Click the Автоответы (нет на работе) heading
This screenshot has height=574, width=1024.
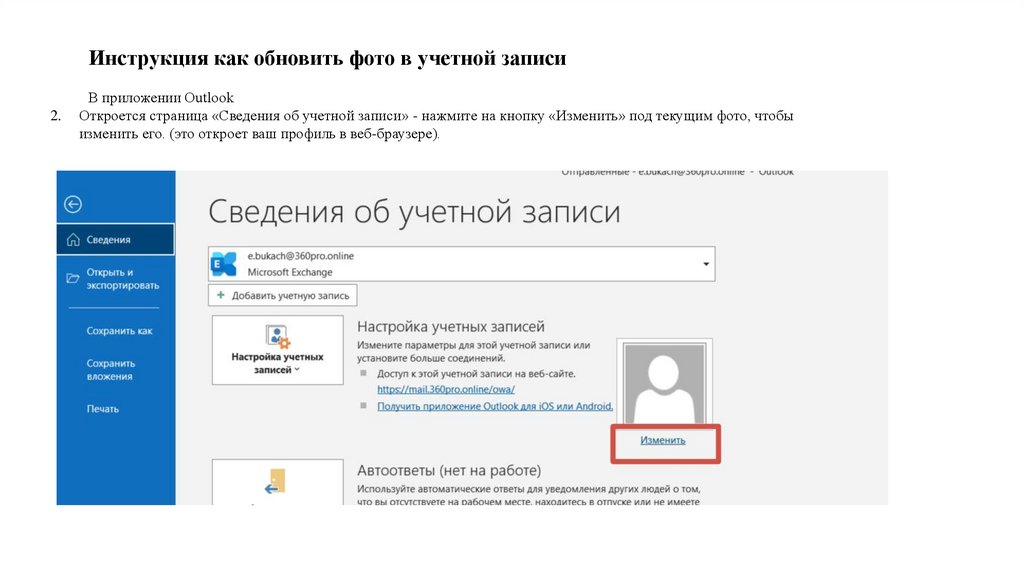point(449,470)
